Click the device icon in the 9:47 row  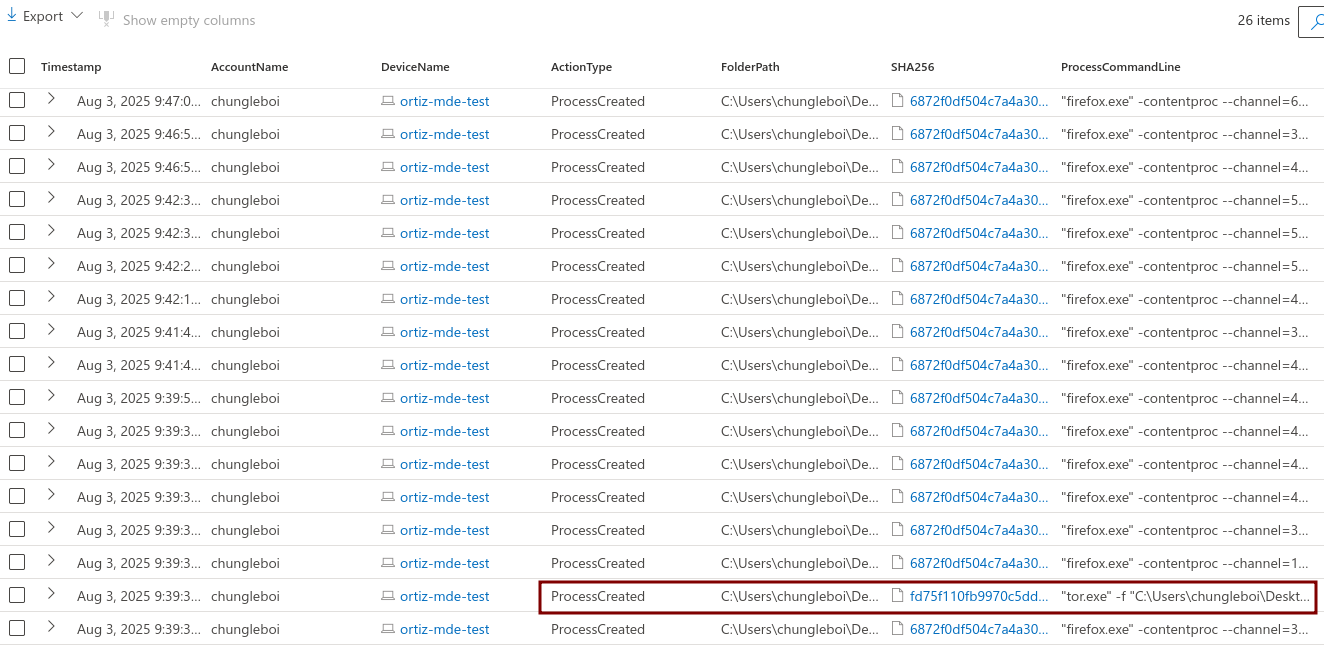[x=388, y=102]
